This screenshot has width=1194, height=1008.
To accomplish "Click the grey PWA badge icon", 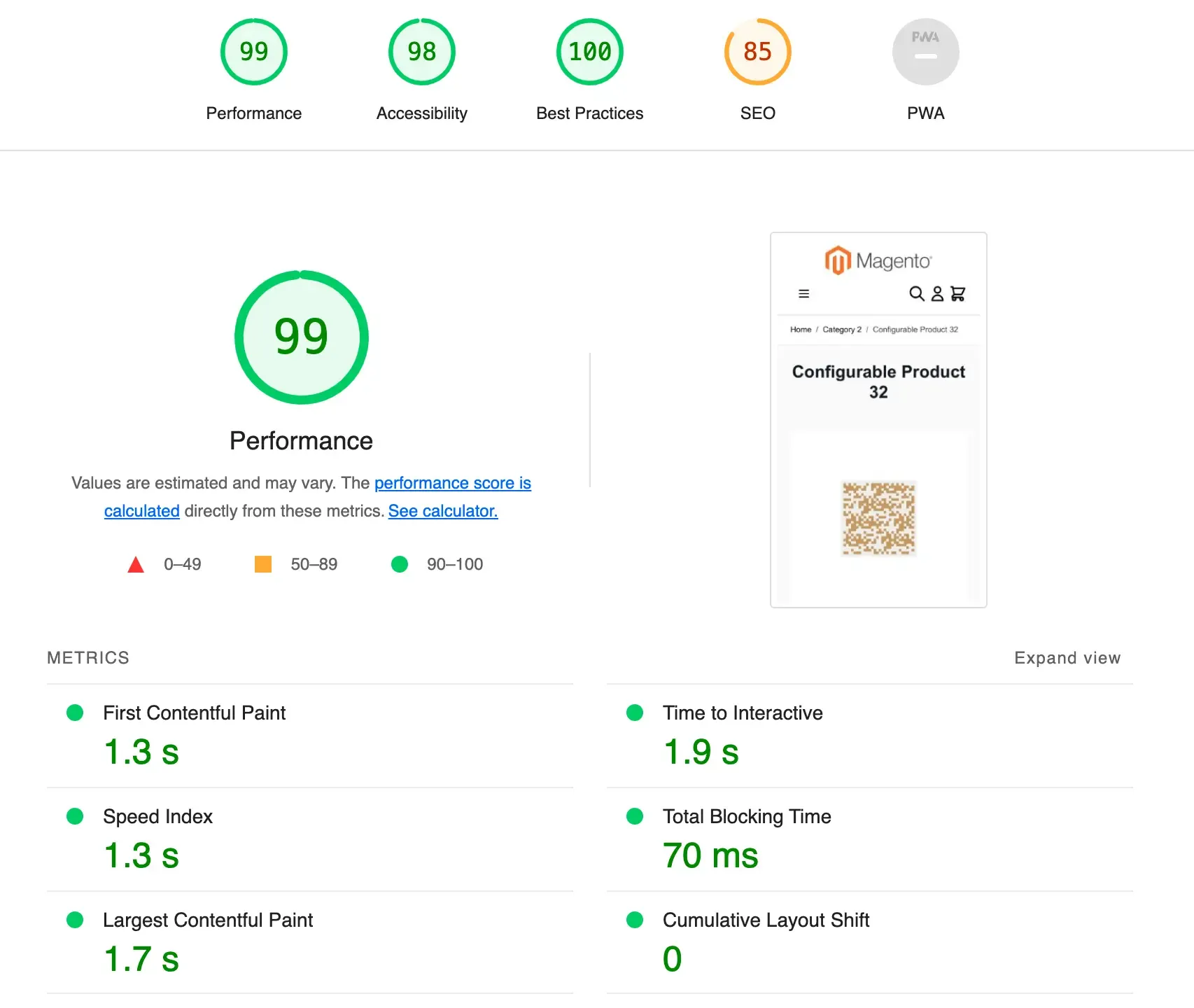I will (925, 52).
